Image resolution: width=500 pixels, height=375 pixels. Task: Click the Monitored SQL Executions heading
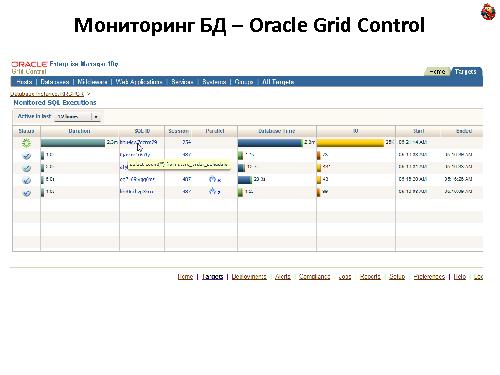(55, 103)
